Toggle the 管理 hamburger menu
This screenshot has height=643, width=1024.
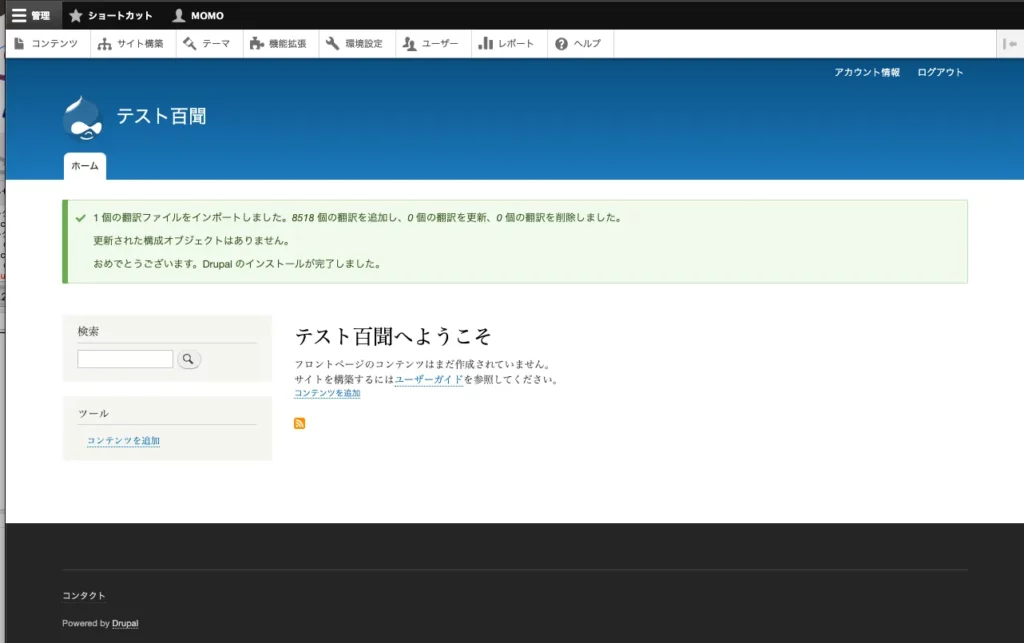pyautogui.click(x=31, y=15)
